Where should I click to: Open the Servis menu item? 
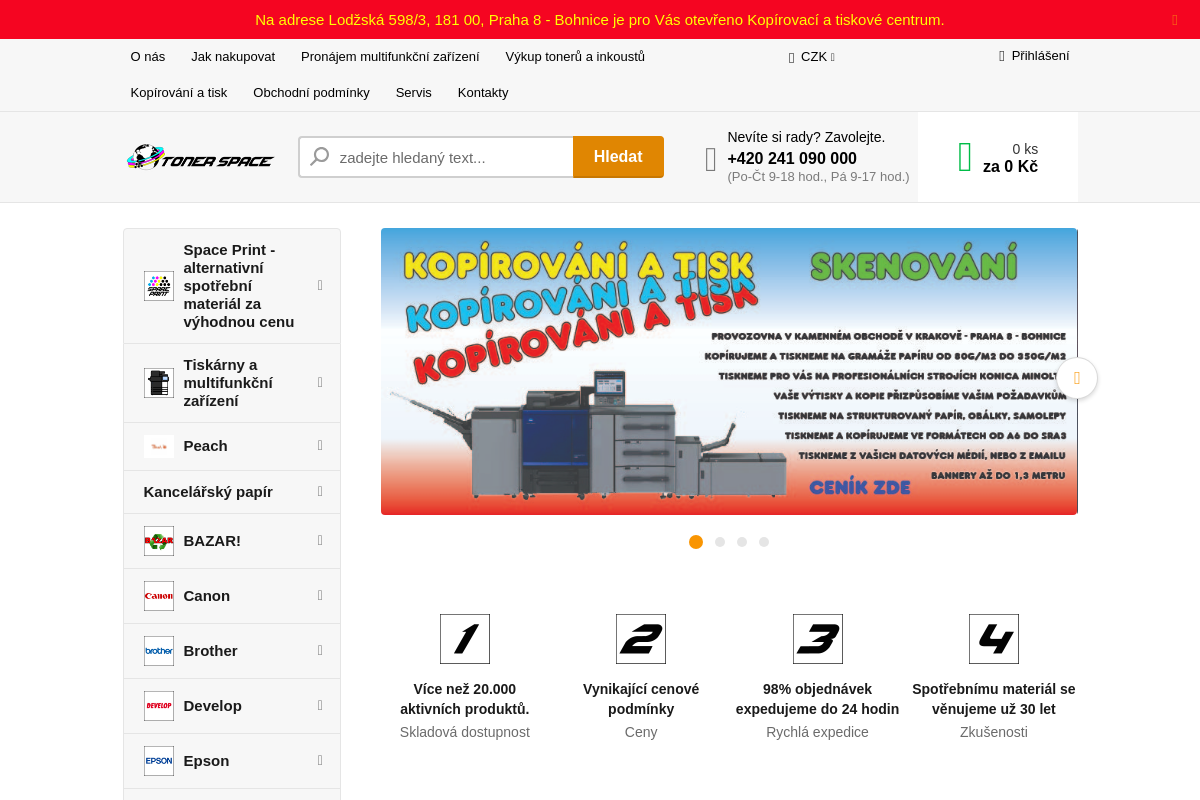pos(413,93)
